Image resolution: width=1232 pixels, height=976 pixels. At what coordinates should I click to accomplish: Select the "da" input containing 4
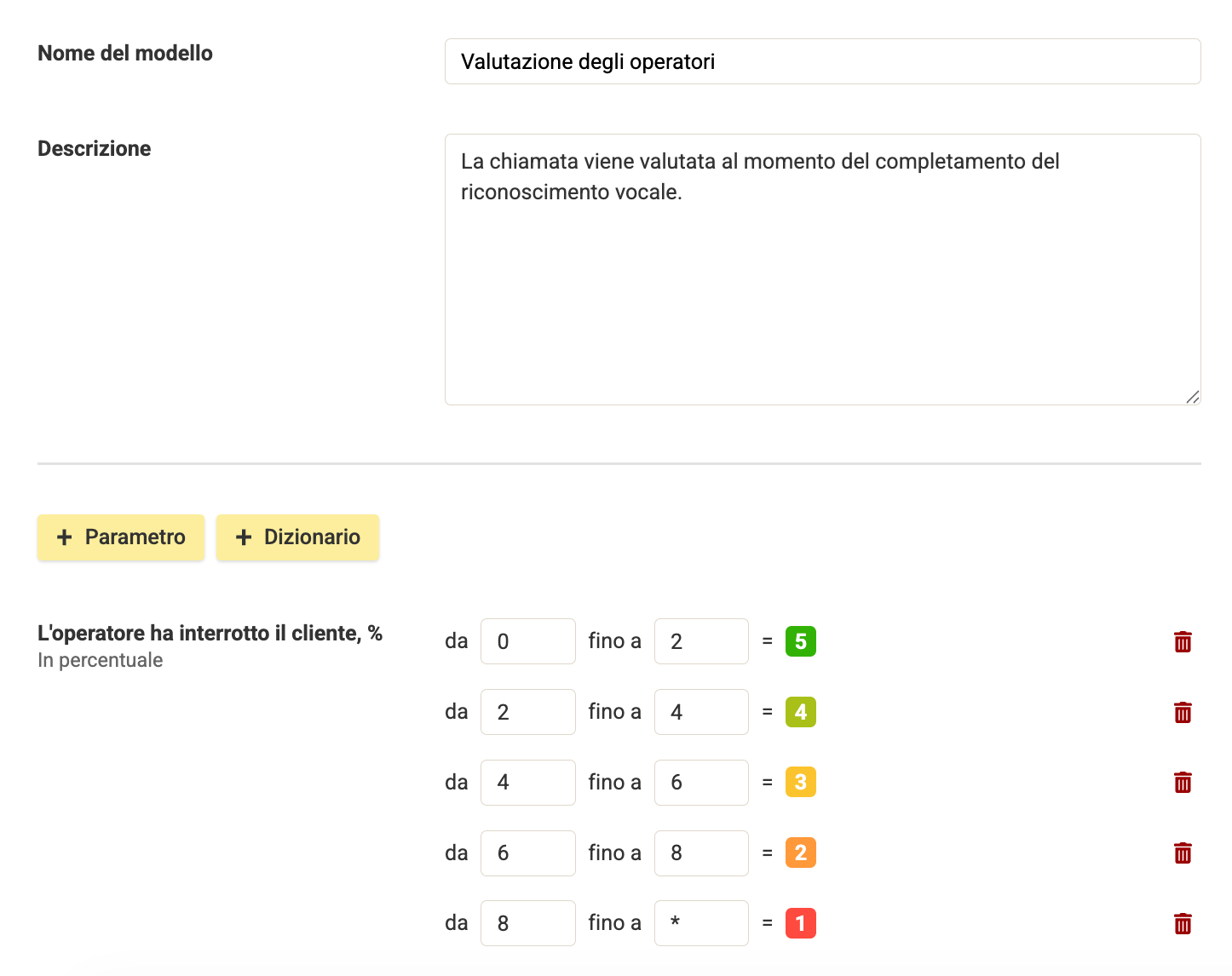coord(527,782)
